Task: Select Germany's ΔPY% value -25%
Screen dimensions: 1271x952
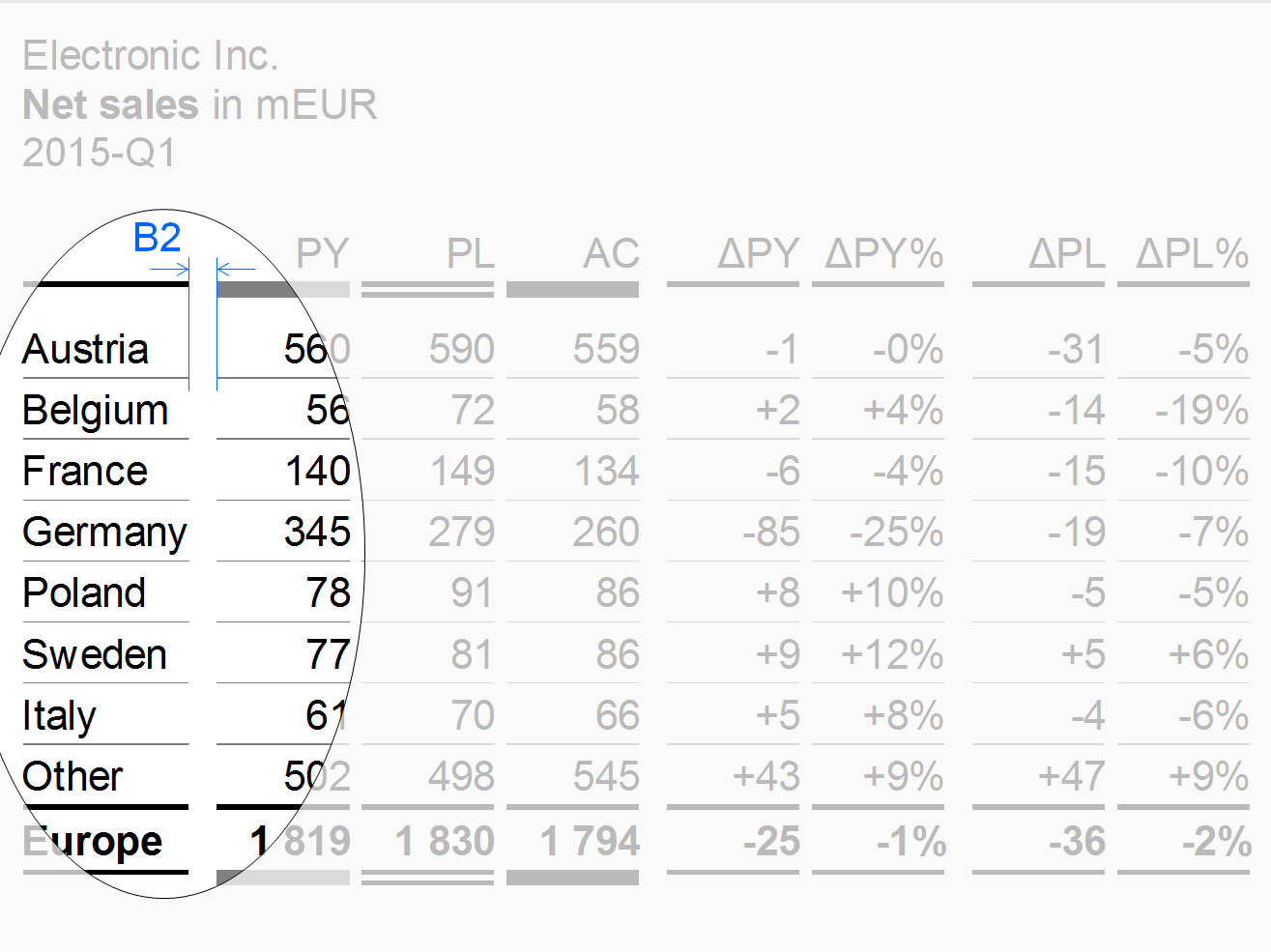Action: click(896, 532)
